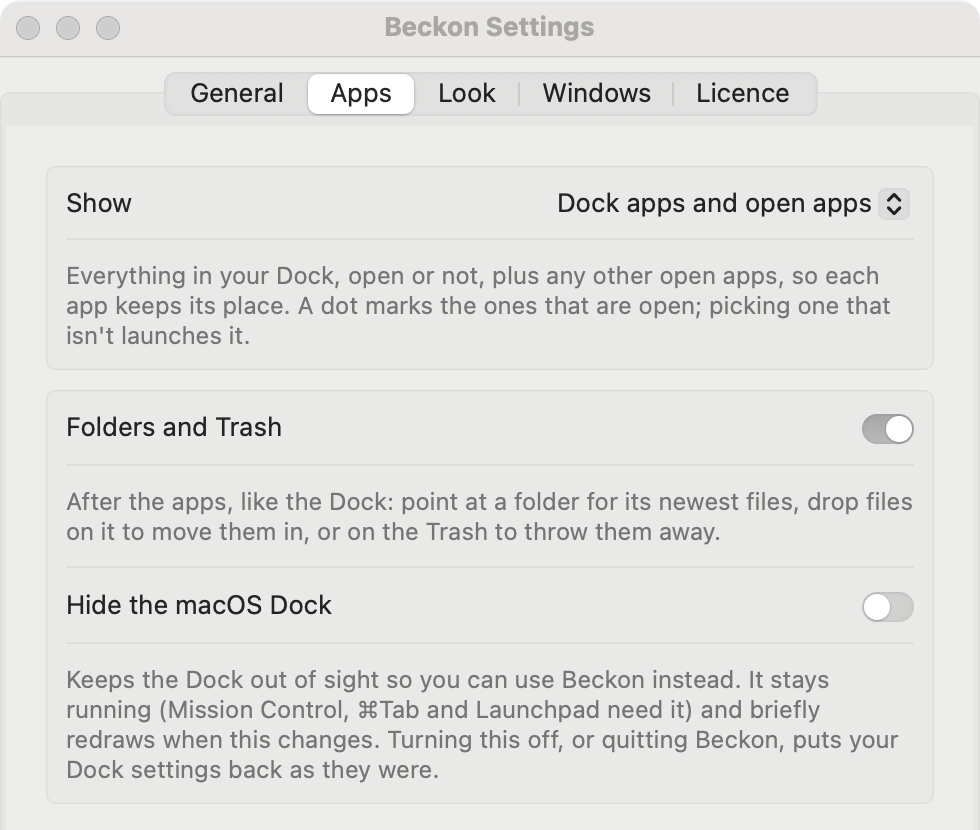Click the Beckon Settings window title
Image resolution: width=980 pixels, height=830 pixels.
[489, 28]
